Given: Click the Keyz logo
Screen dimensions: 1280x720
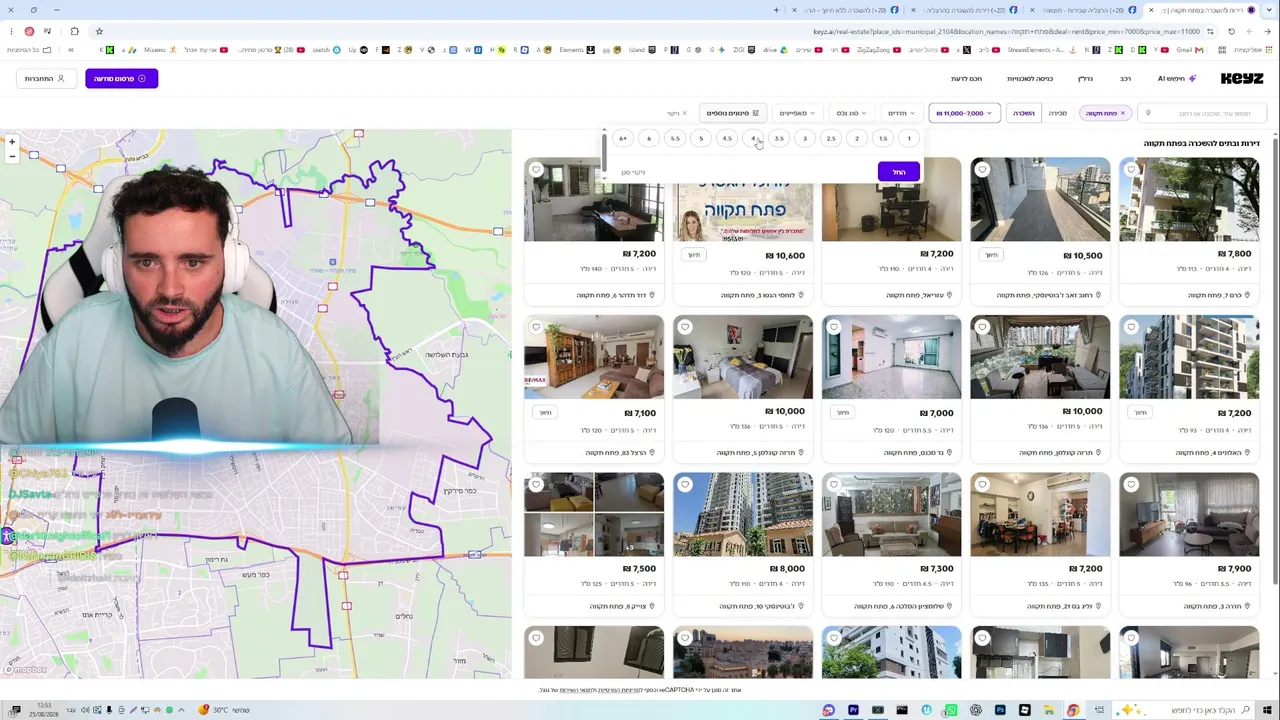Looking at the screenshot, I should (x=1241, y=78).
